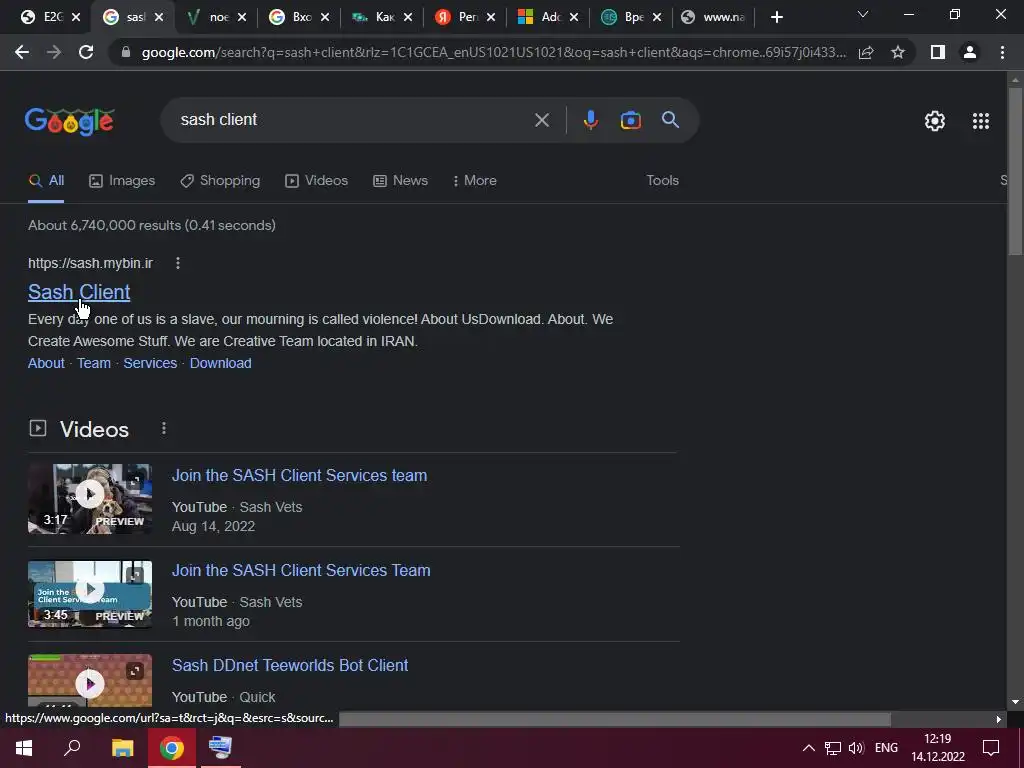Image resolution: width=1024 pixels, height=768 pixels.
Task: Select the Shopping search filter
Action: (x=220, y=180)
